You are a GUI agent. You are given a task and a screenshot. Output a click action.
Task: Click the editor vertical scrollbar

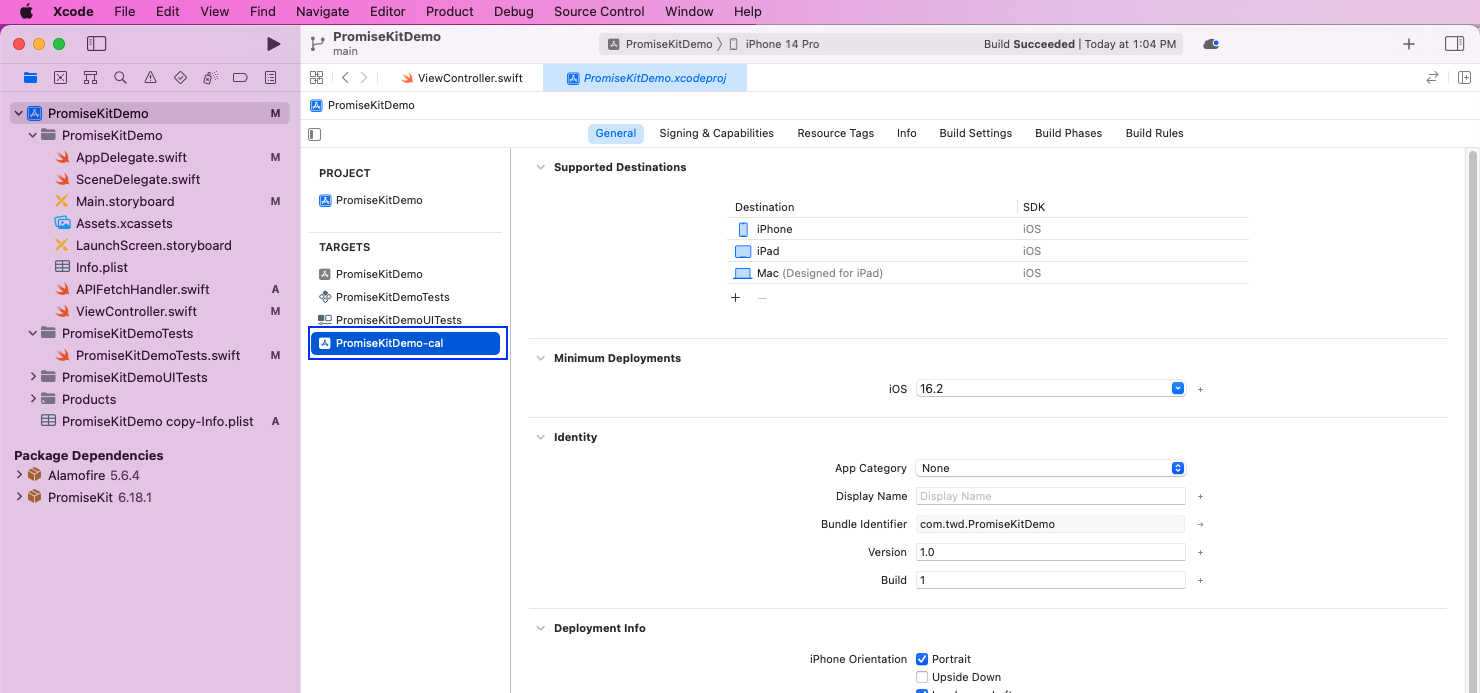pos(1472,421)
